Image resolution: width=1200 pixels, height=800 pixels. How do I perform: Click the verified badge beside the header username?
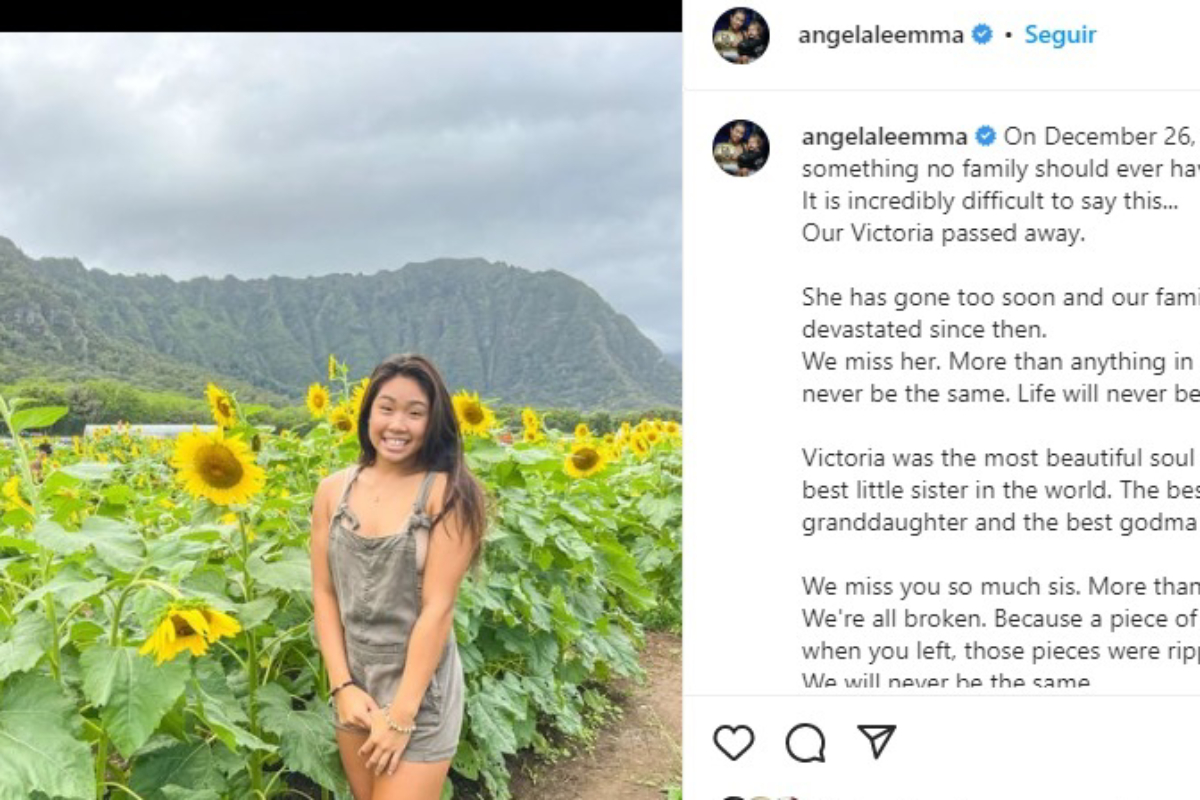(982, 35)
